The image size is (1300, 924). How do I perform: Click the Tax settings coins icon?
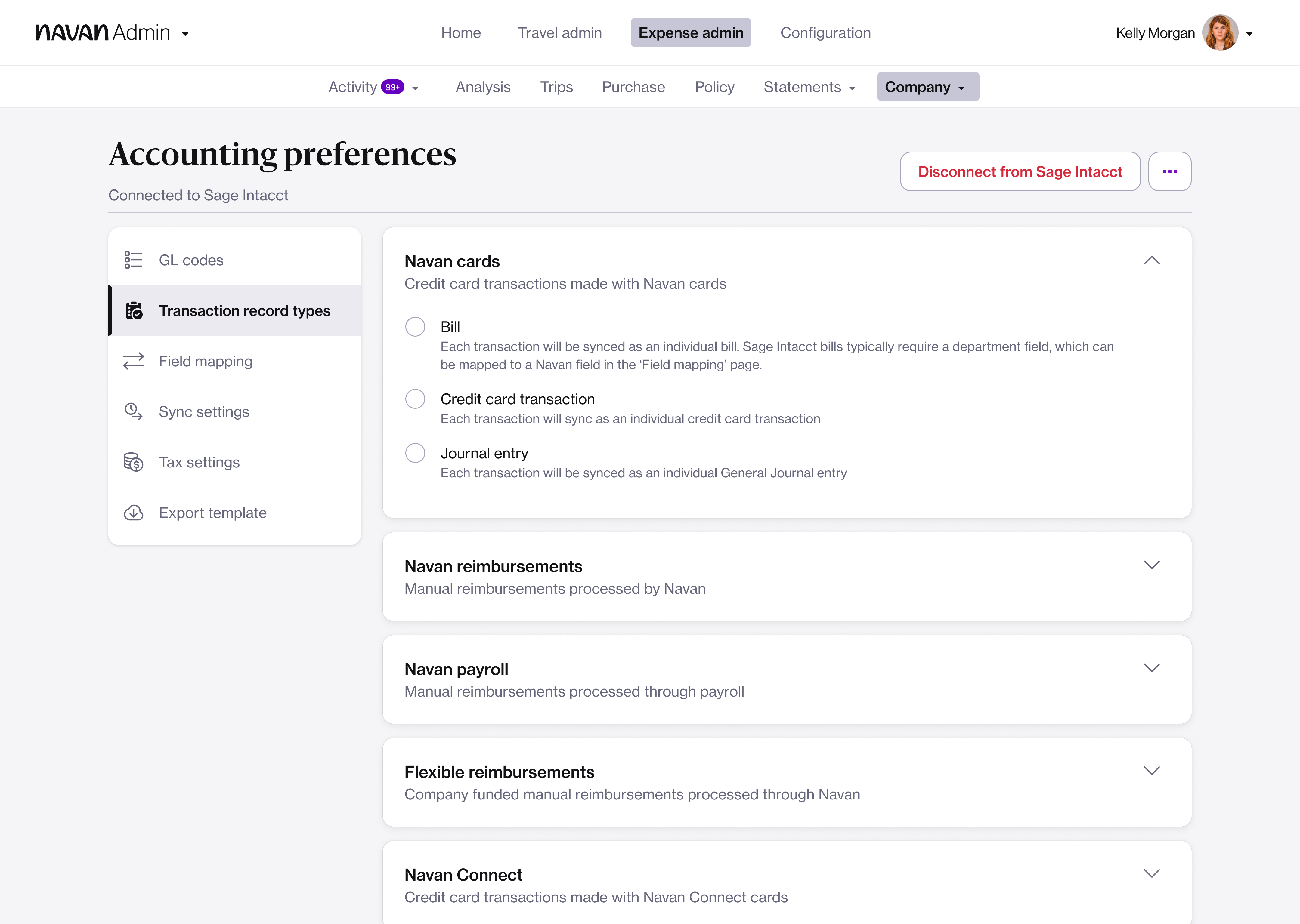coord(134,462)
